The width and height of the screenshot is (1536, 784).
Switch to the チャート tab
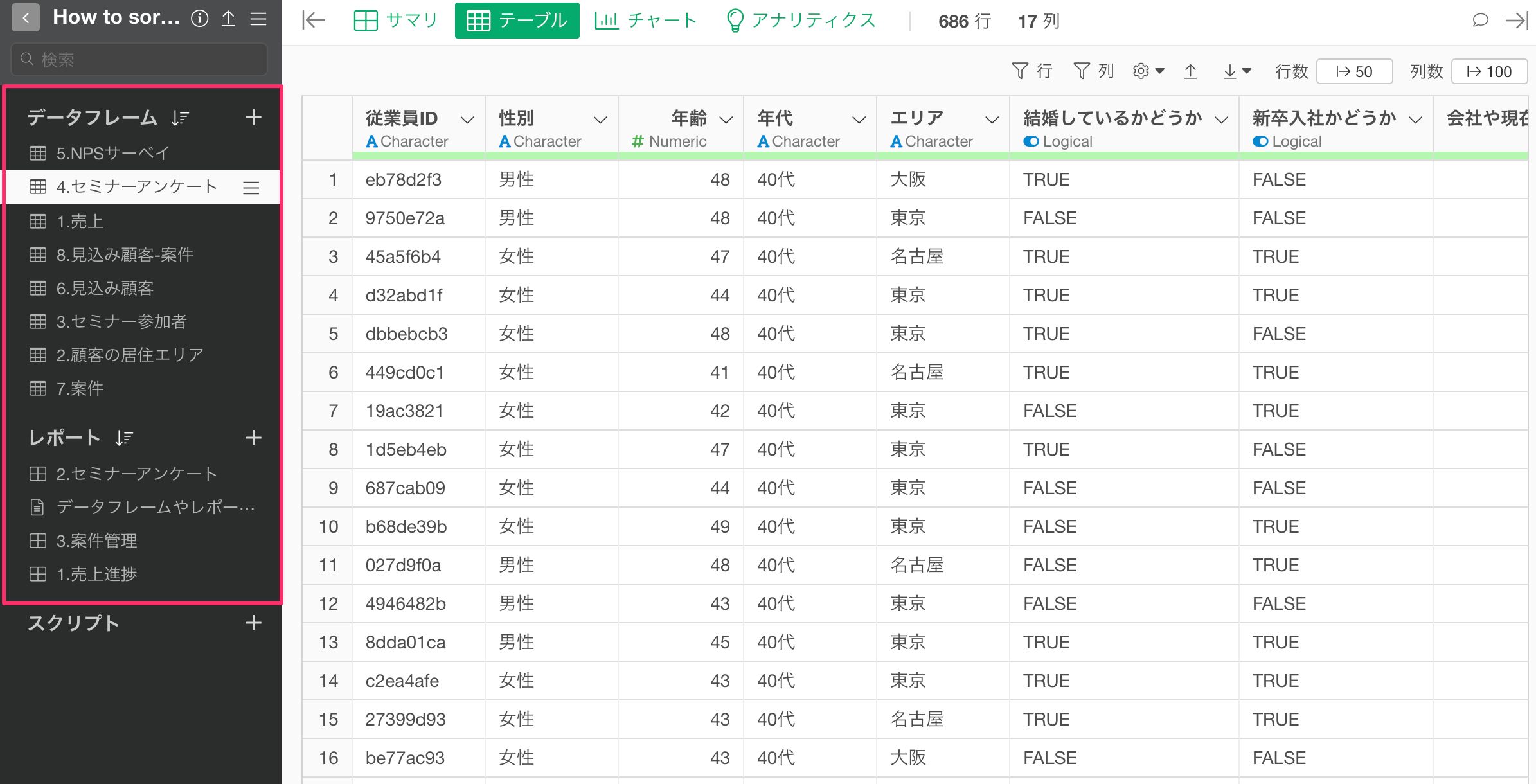[x=646, y=21]
